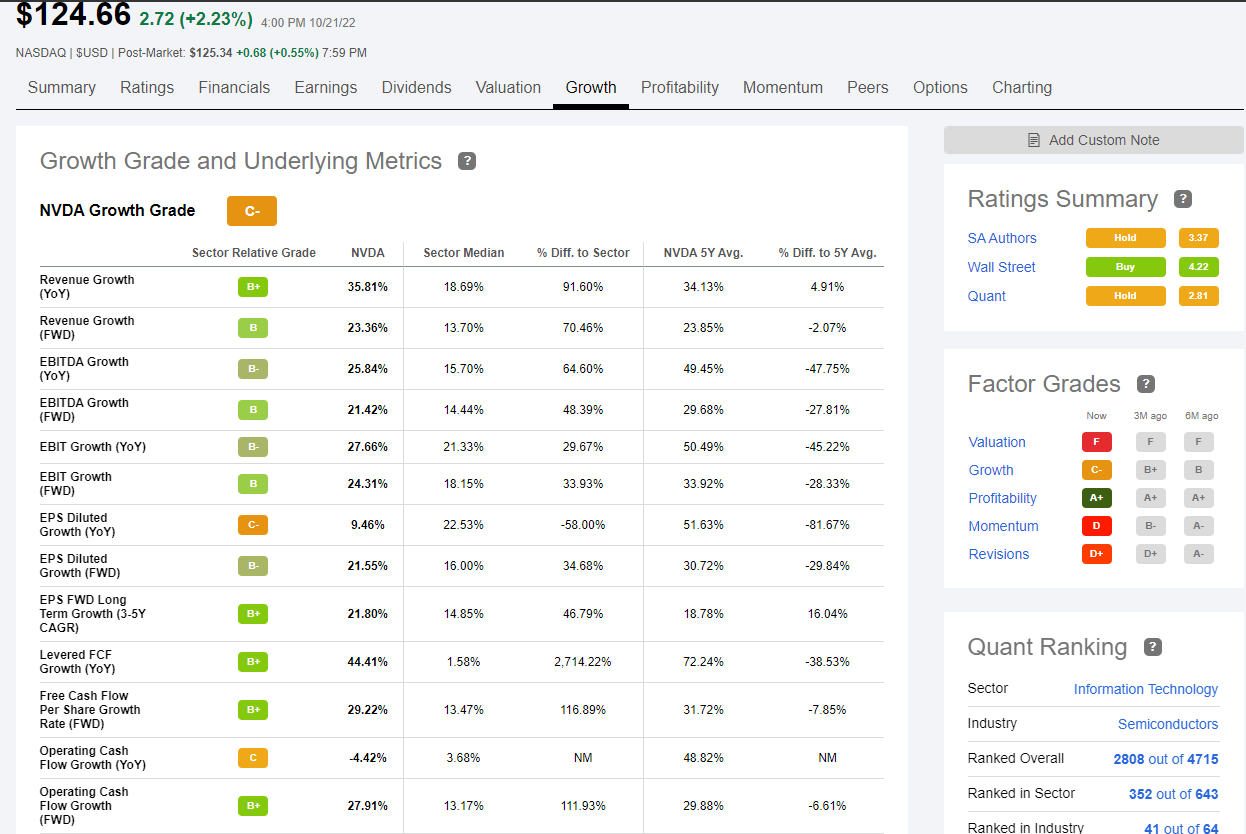
Task: Go to the Earnings tab
Action: click(326, 88)
